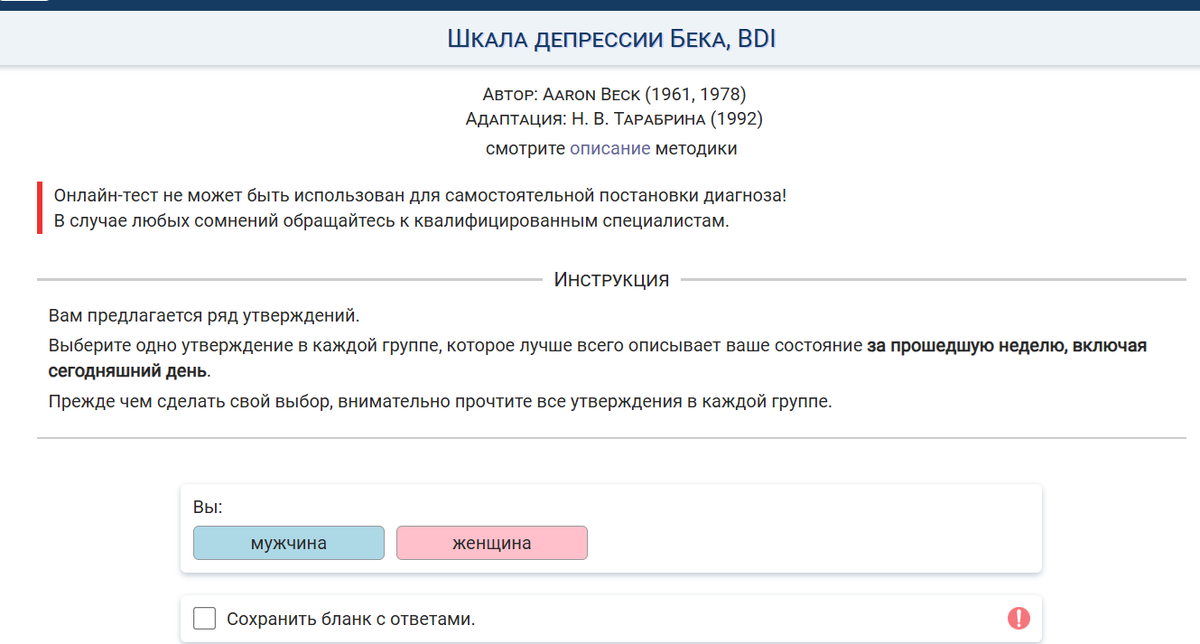Click the red exclamation warning icon

coord(1018,618)
